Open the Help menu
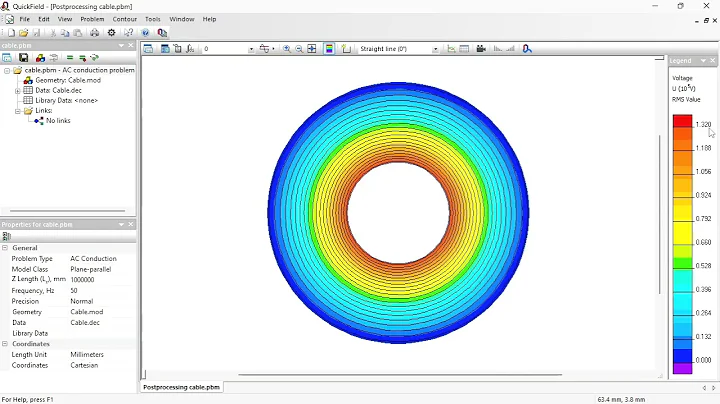 click(209, 19)
